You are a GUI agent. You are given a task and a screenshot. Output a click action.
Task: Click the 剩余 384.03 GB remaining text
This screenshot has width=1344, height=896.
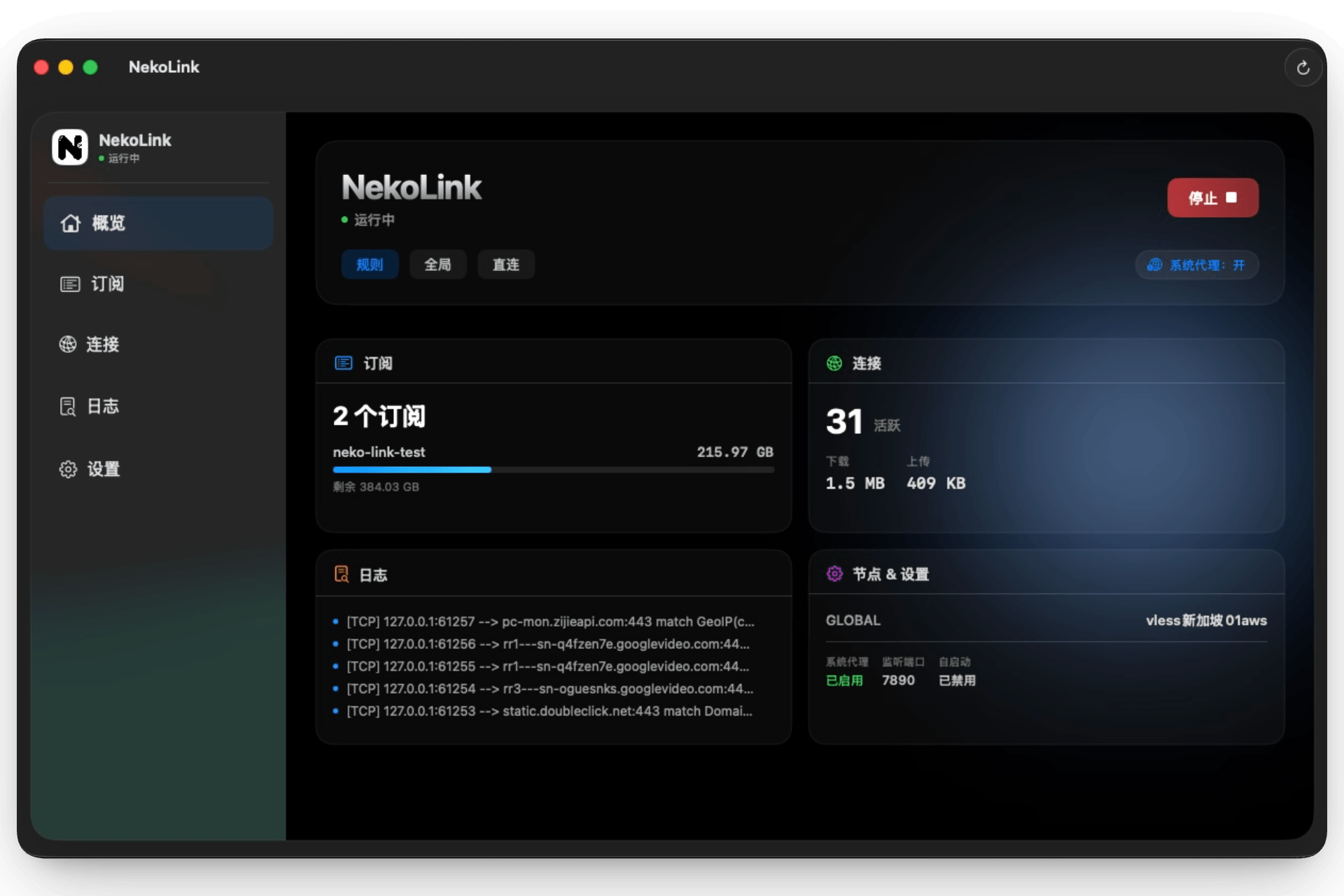point(376,486)
